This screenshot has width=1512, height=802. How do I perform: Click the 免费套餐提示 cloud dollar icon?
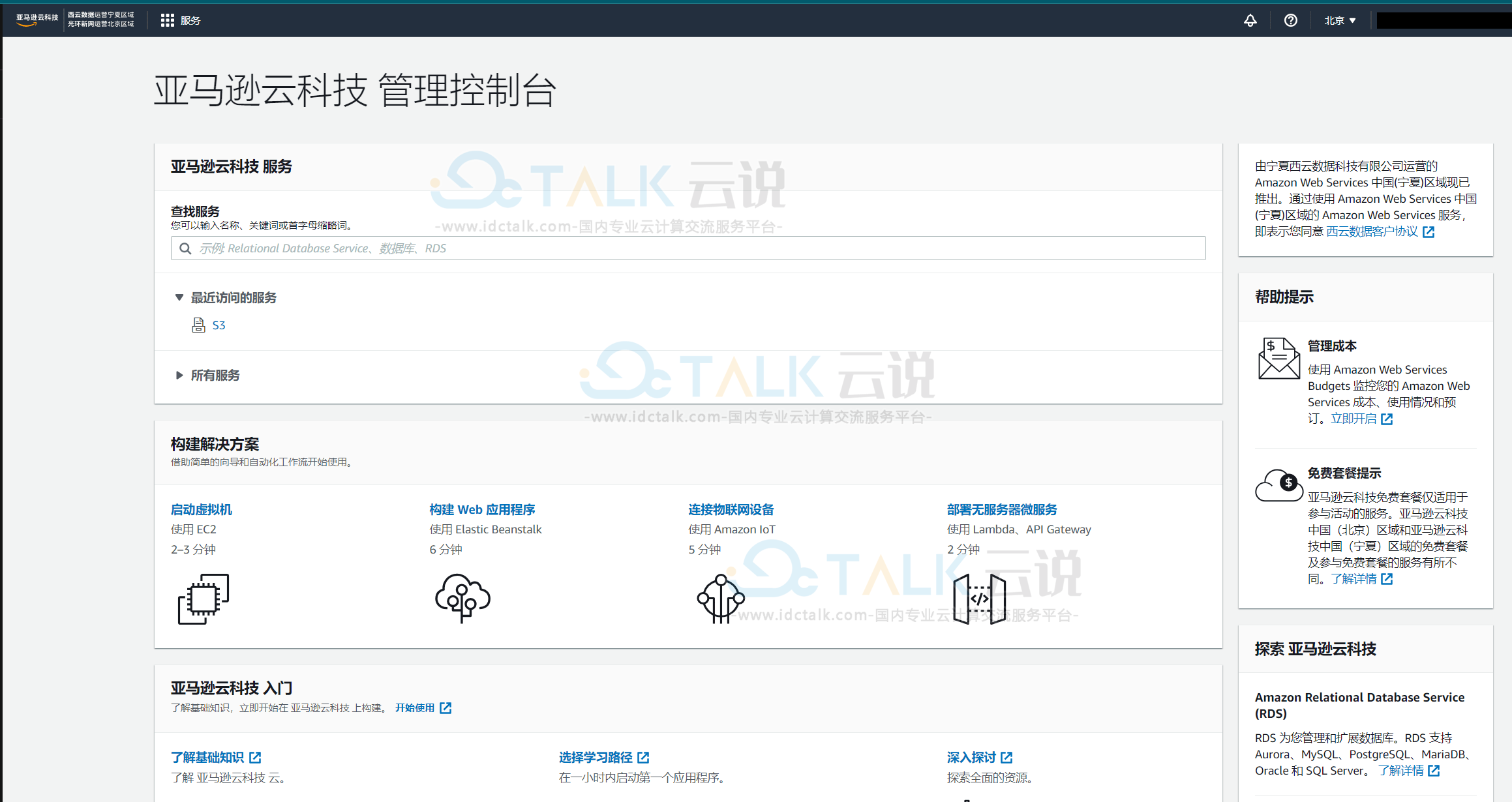click(x=1279, y=484)
